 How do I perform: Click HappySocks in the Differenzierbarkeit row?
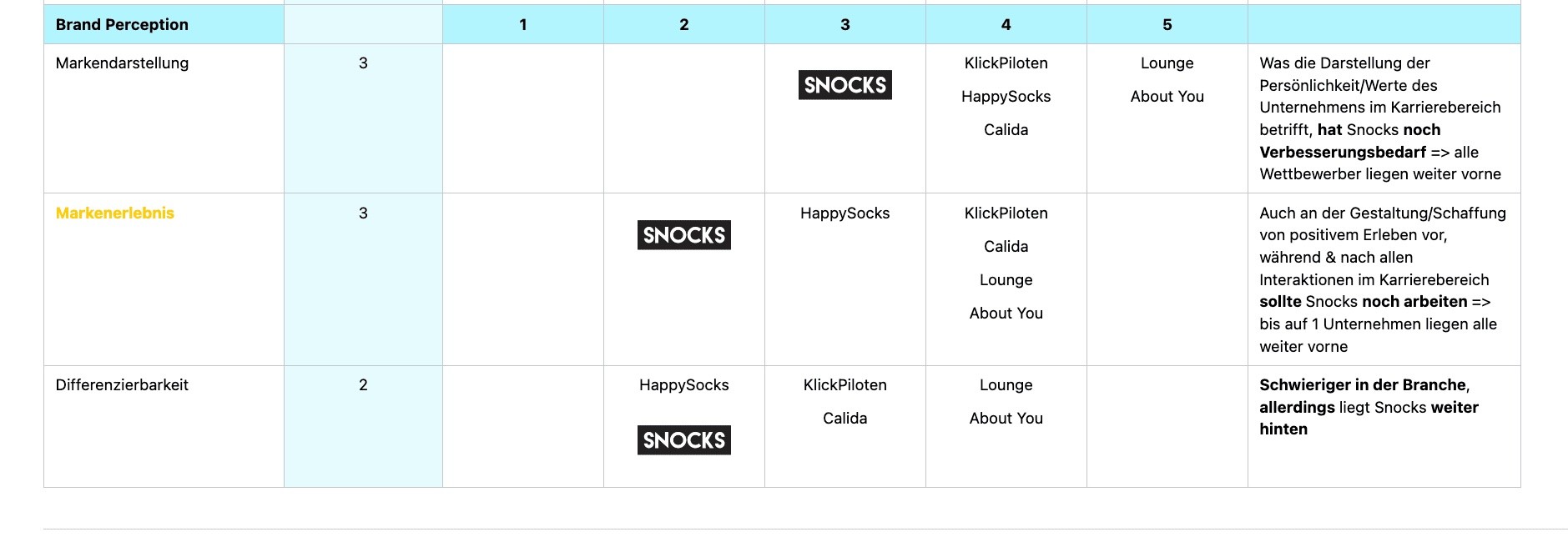pos(683,385)
